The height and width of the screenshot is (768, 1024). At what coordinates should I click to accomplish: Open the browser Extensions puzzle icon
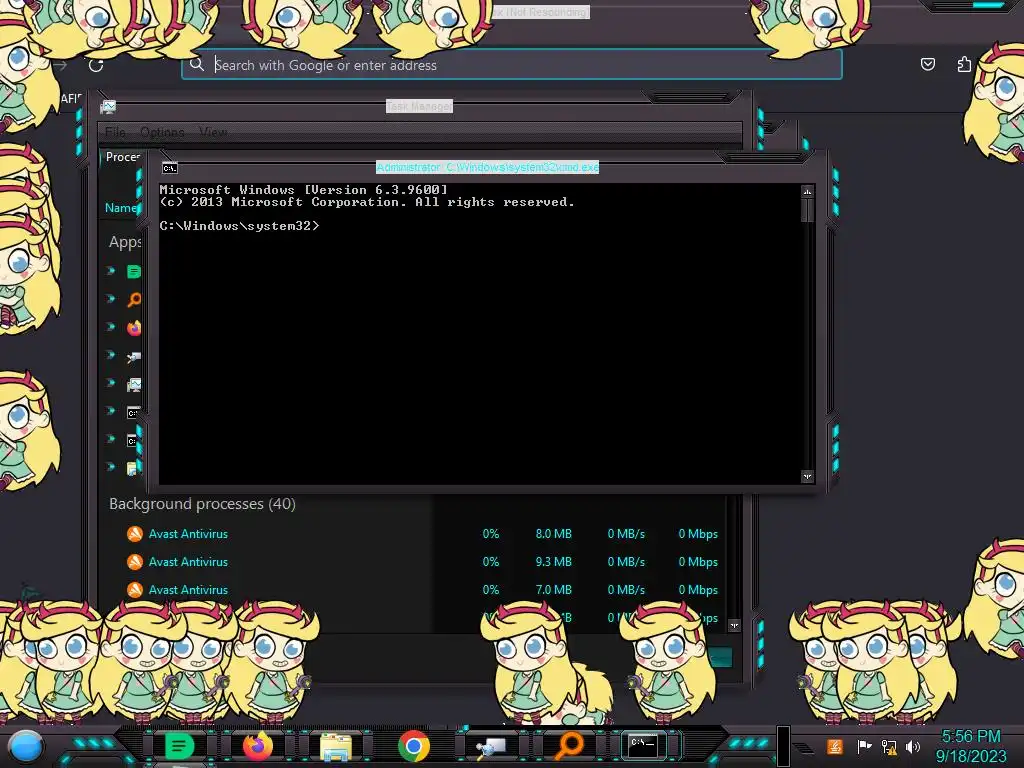point(964,64)
